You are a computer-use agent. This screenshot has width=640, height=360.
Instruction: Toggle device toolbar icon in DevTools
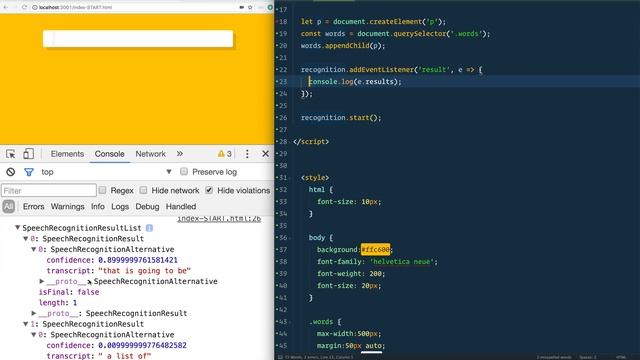pyautogui.click(x=28, y=154)
